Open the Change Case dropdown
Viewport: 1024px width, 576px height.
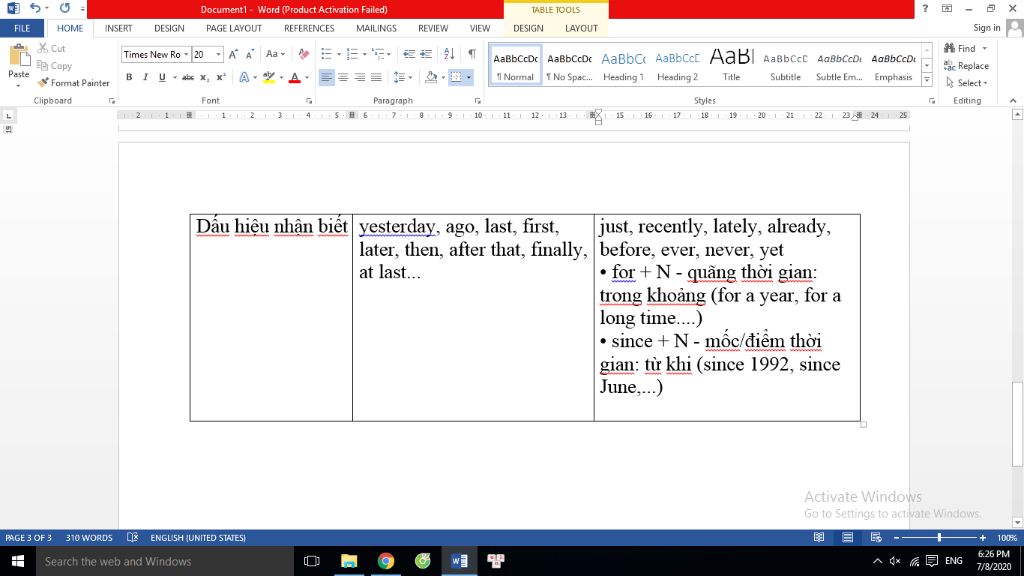point(275,54)
